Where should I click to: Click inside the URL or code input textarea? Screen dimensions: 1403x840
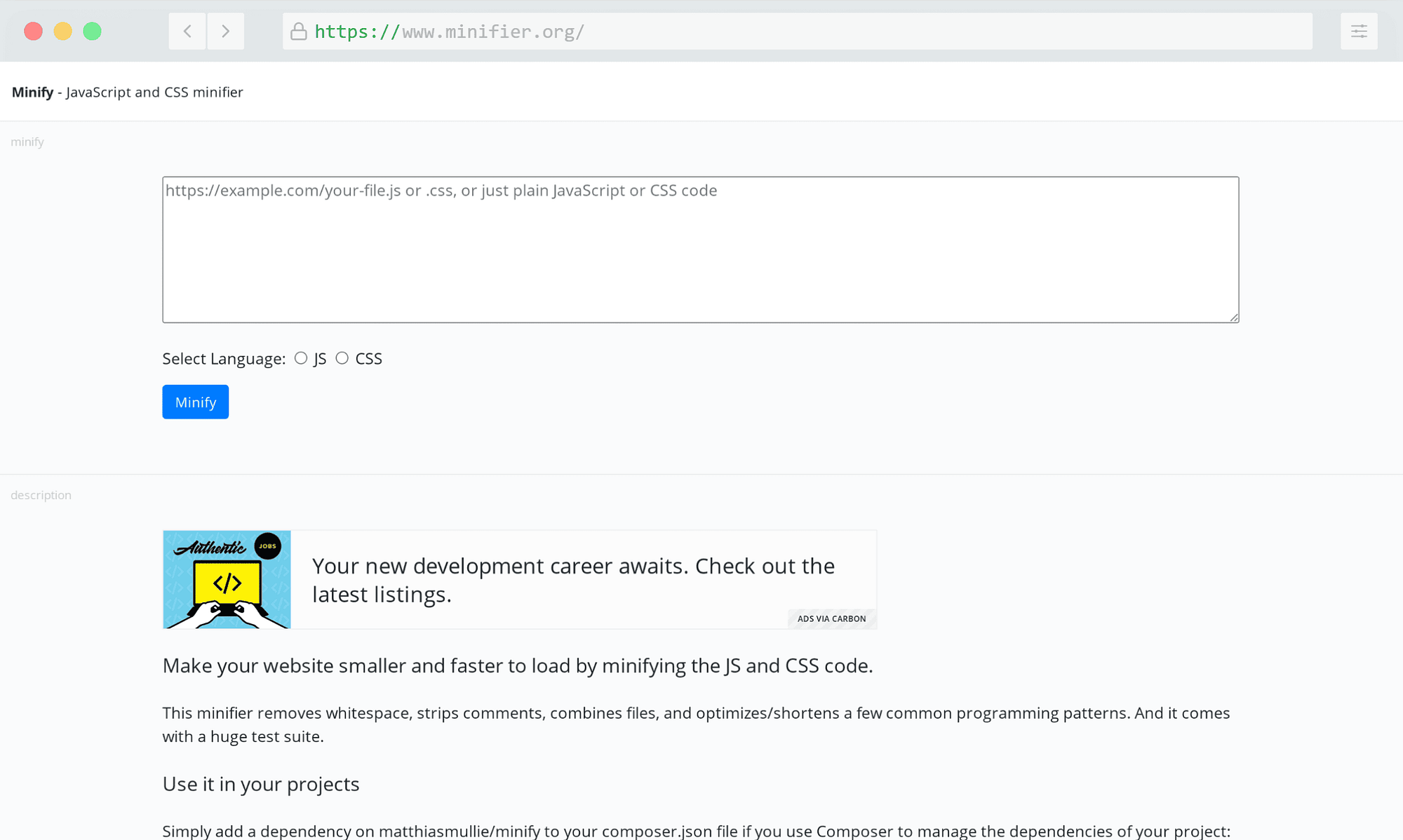coord(700,249)
